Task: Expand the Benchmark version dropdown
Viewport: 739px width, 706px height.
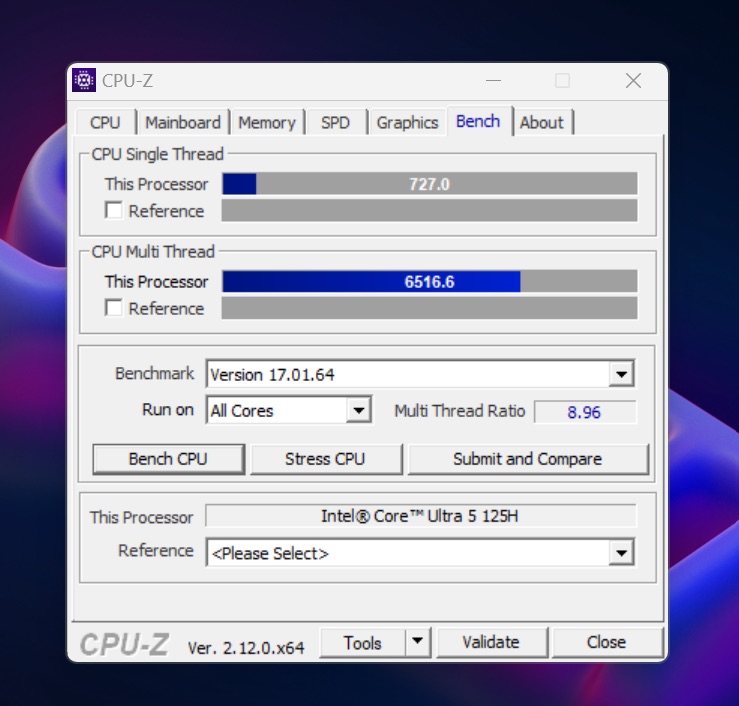Action: click(x=621, y=374)
